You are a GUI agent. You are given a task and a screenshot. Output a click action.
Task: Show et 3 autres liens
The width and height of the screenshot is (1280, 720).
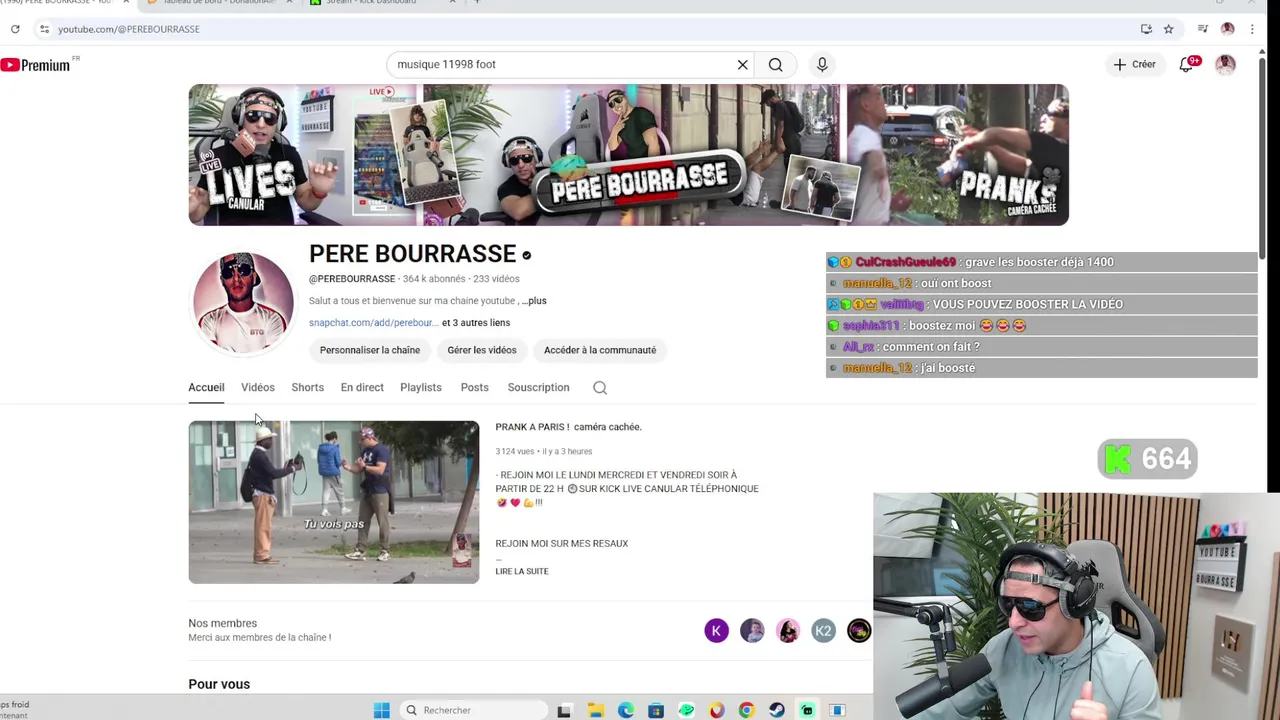(x=476, y=322)
